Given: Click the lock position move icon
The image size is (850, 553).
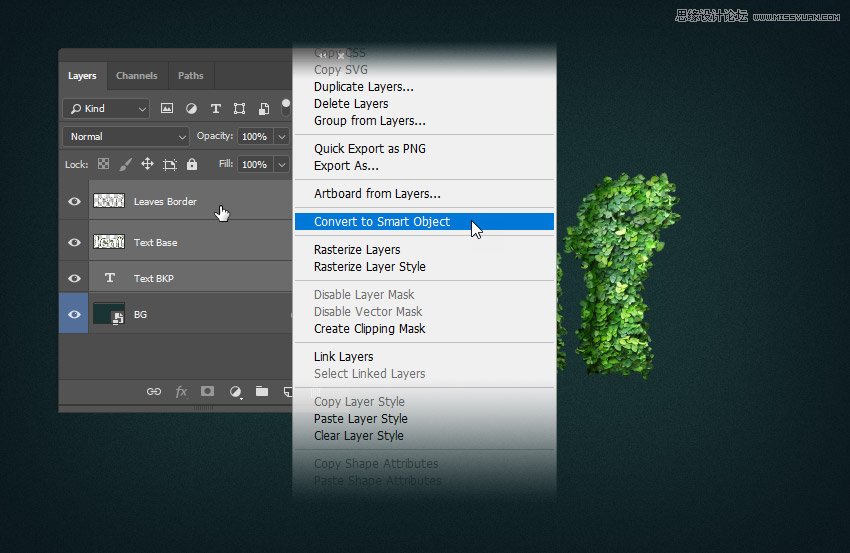Looking at the screenshot, I should [147, 164].
